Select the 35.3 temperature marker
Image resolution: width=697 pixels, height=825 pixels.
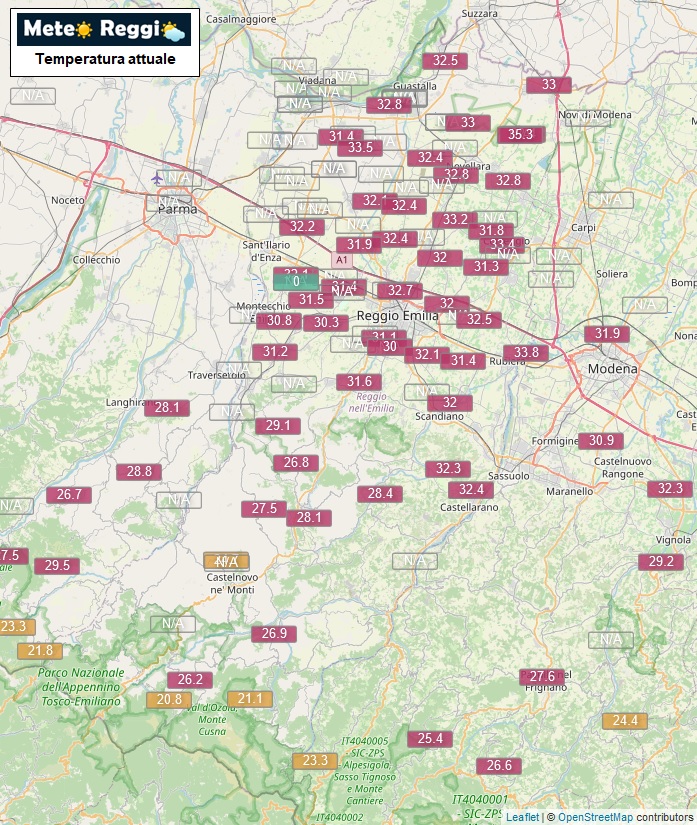[x=521, y=134]
